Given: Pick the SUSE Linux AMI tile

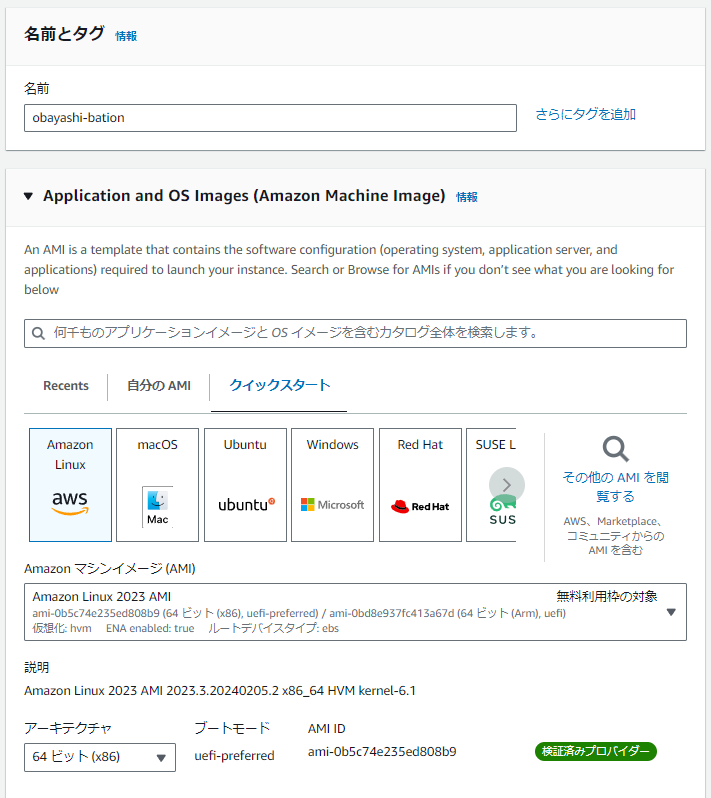Looking at the screenshot, I should click(x=492, y=484).
